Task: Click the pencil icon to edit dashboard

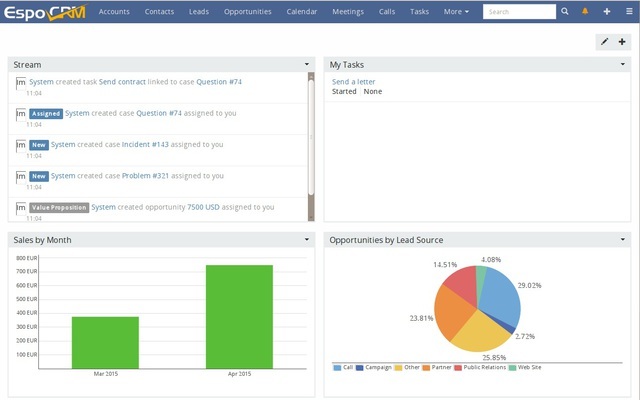Action: click(604, 41)
